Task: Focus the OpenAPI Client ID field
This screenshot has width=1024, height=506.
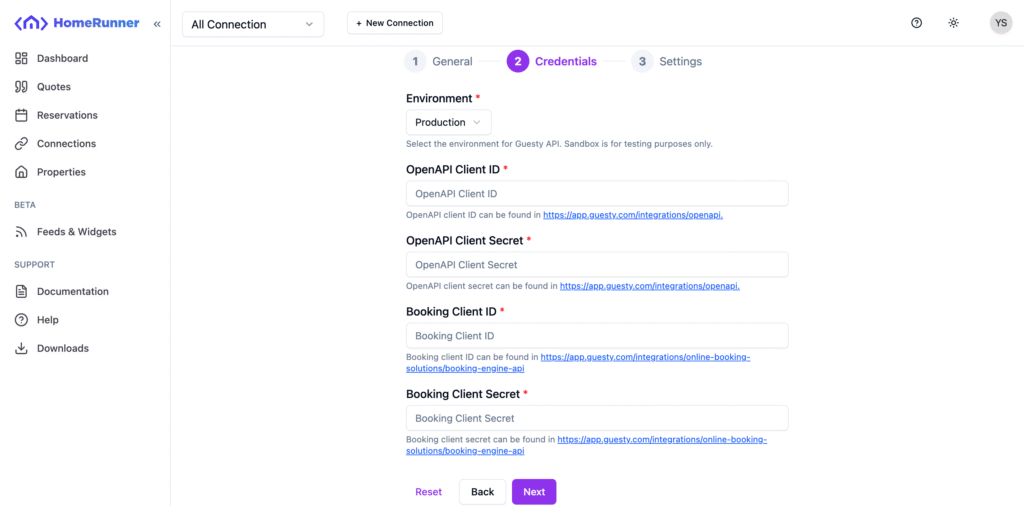Action: [597, 194]
